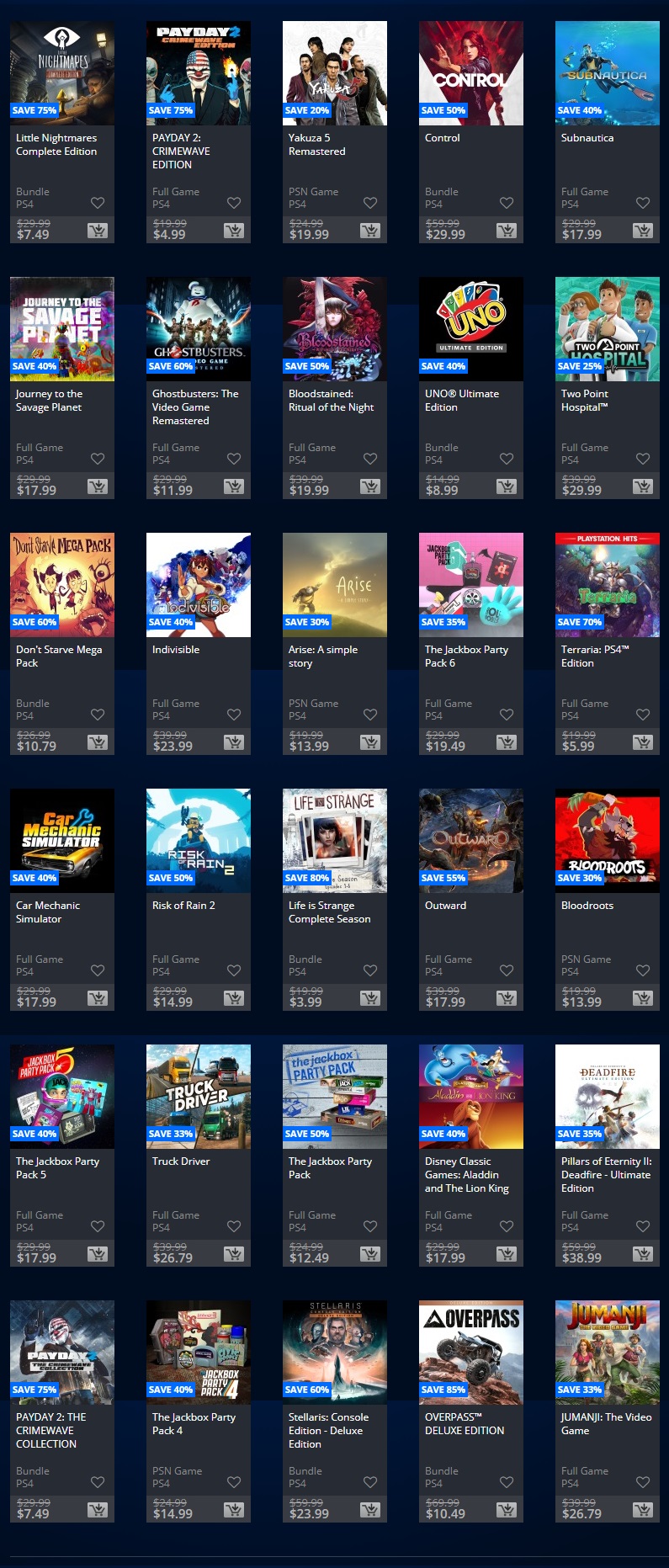Add Yakuza 5 Remastered to cart

[x=370, y=231]
